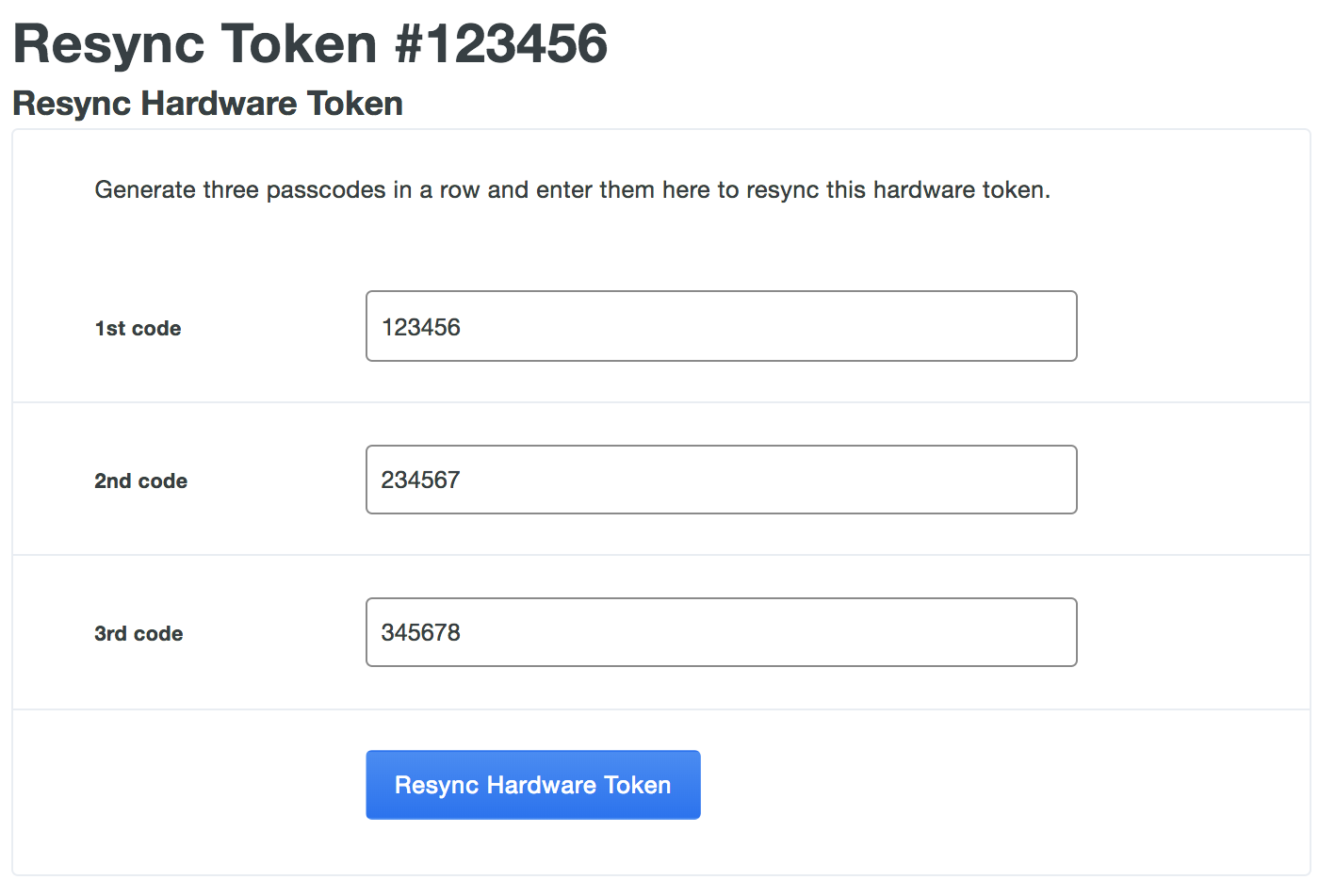Select the text 234567 in the second field
The image size is (1319, 896).
coord(419,480)
